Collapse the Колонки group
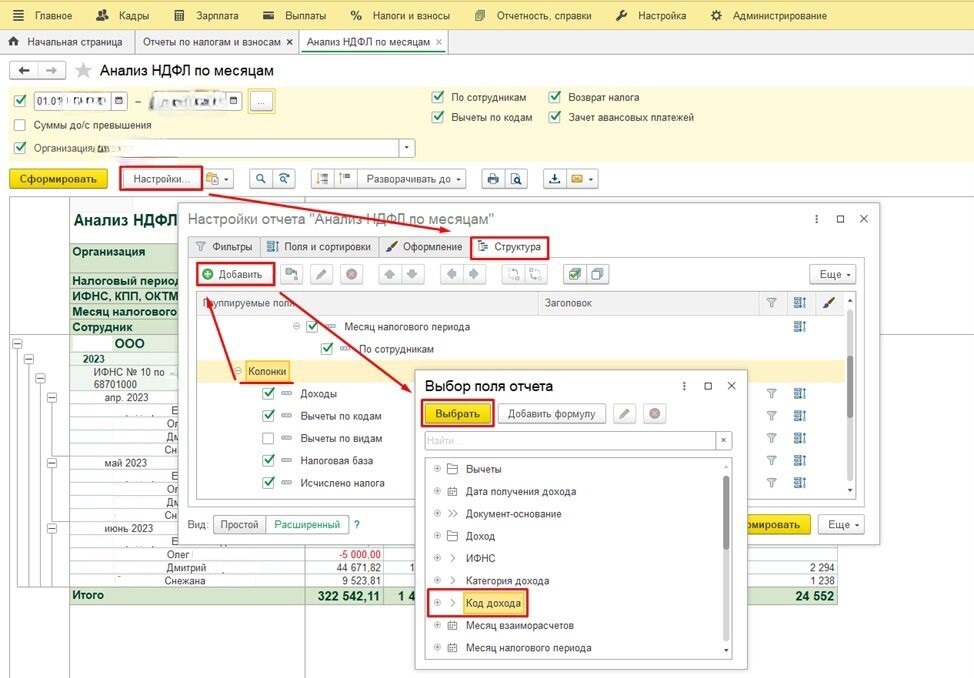The width and height of the screenshot is (974, 678). point(238,371)
